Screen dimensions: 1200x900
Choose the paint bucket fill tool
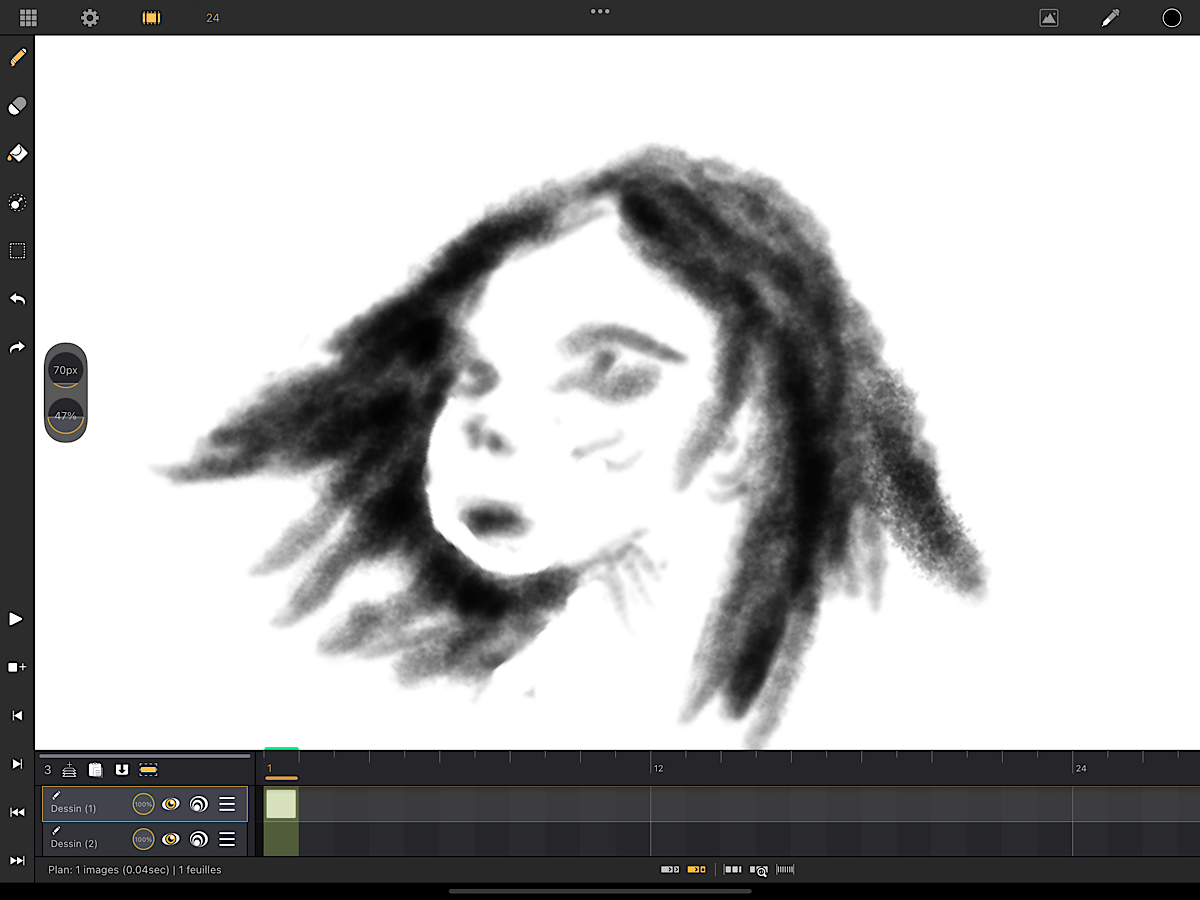point(17,154)
